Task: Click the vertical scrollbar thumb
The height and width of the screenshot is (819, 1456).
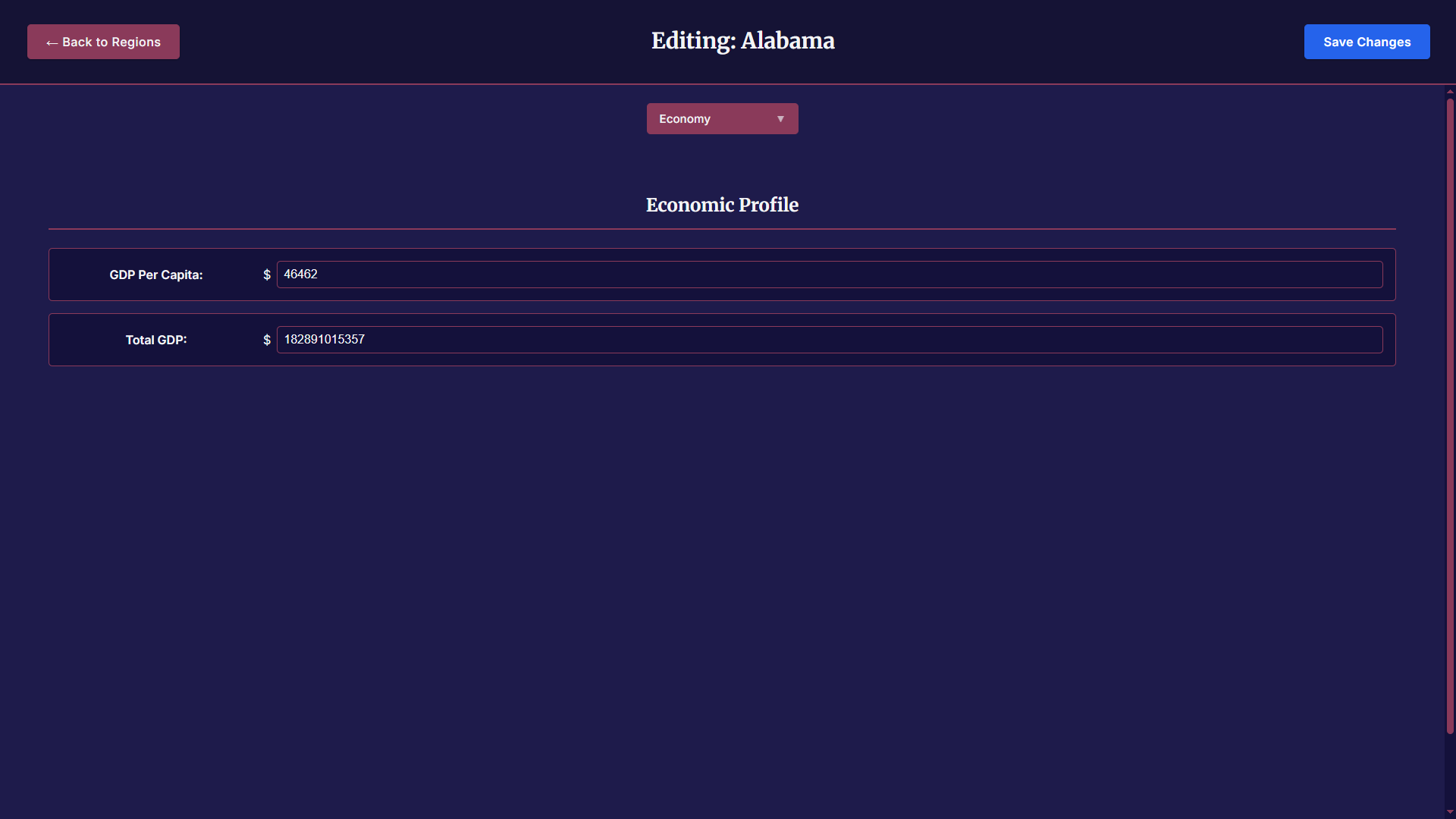Action: pos(1450,416)
